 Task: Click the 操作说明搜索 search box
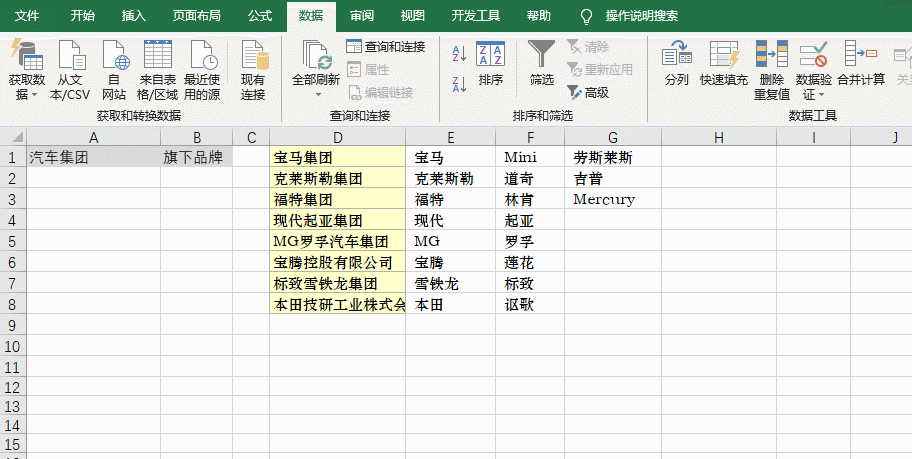point(642,16)
